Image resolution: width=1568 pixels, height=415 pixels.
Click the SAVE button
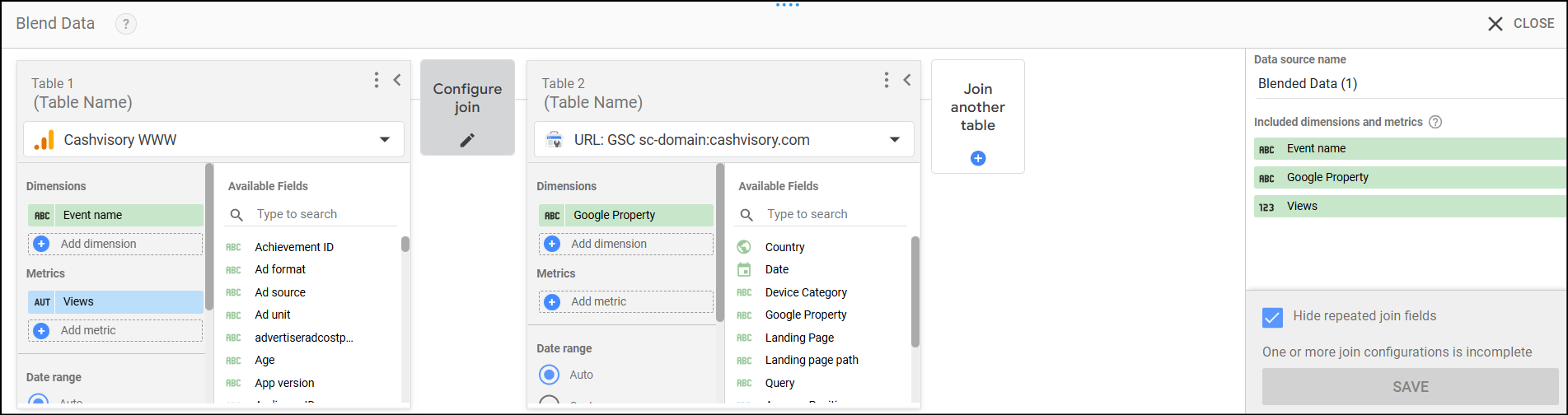point(1411,387)
